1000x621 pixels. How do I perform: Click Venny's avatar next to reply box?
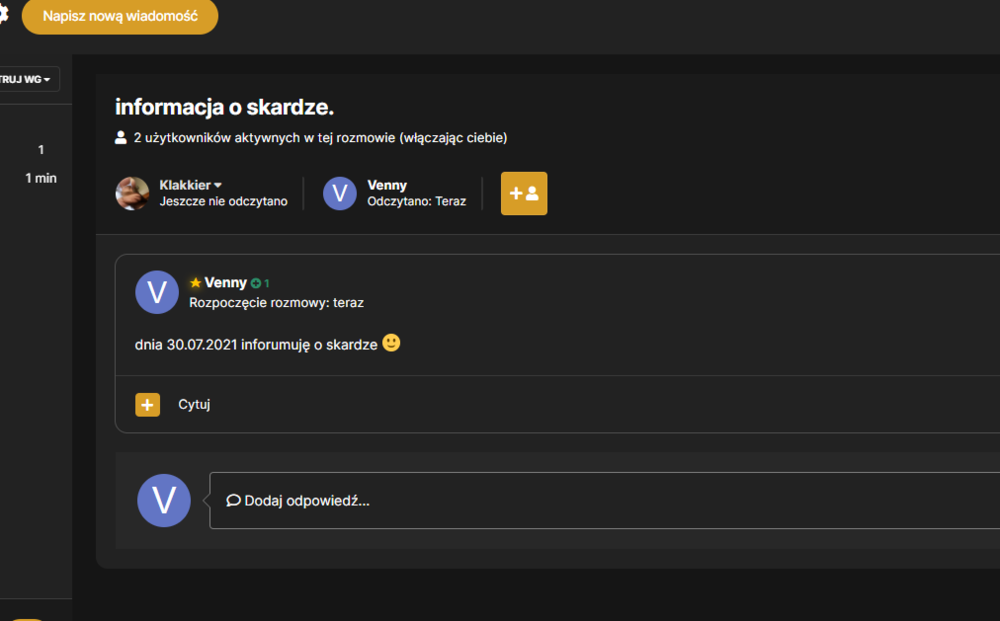tap(164, 500)
